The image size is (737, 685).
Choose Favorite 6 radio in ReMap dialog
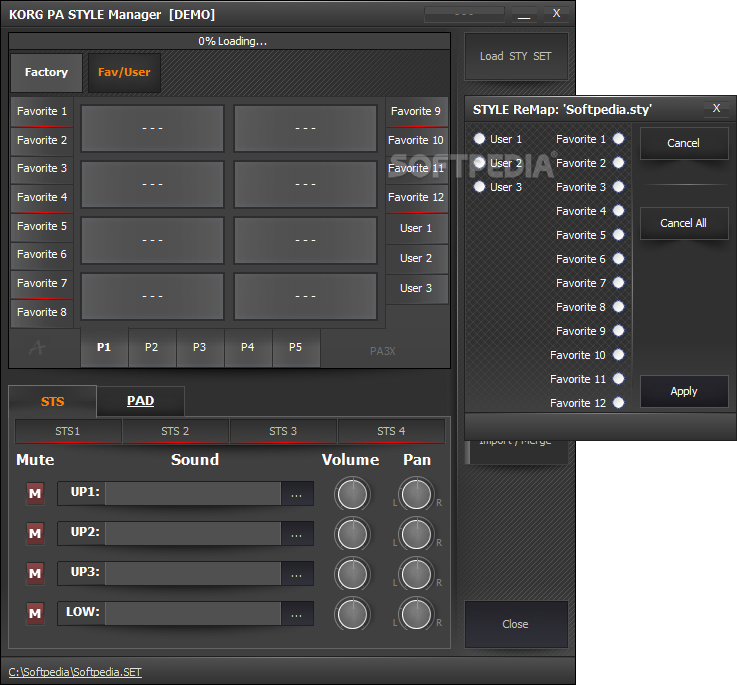pos(619,259)
